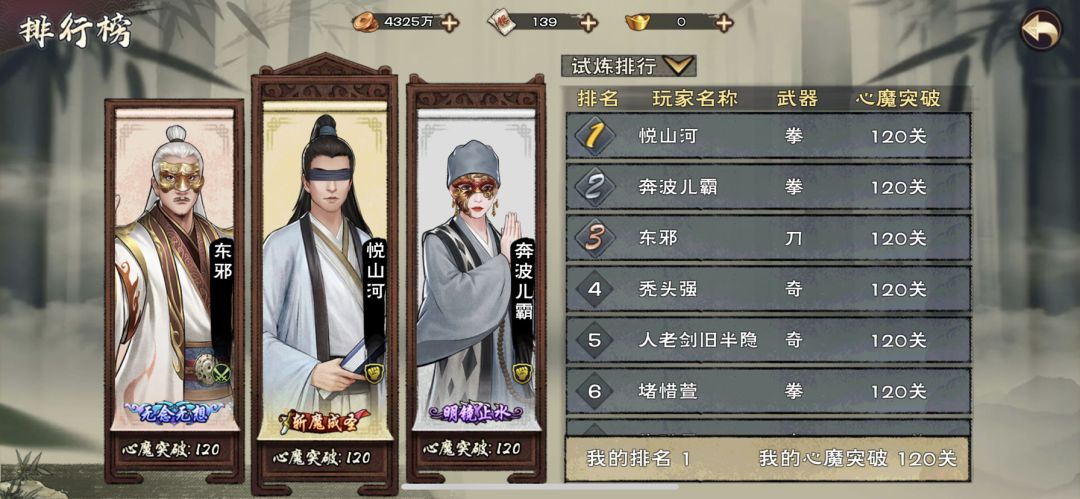Add more tickets with plus icon
Image resolution: width=1080 pixels, height=499 pixels.
click(588, 22)
